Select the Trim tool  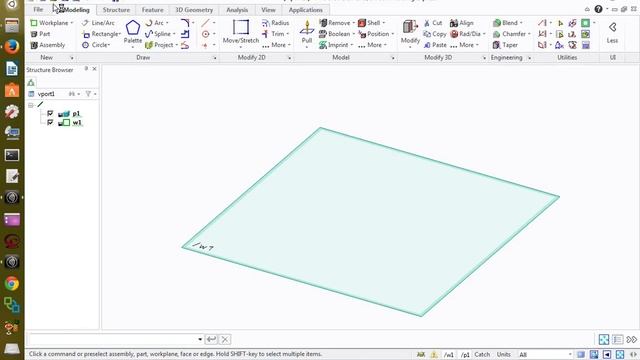click(273, 34)
